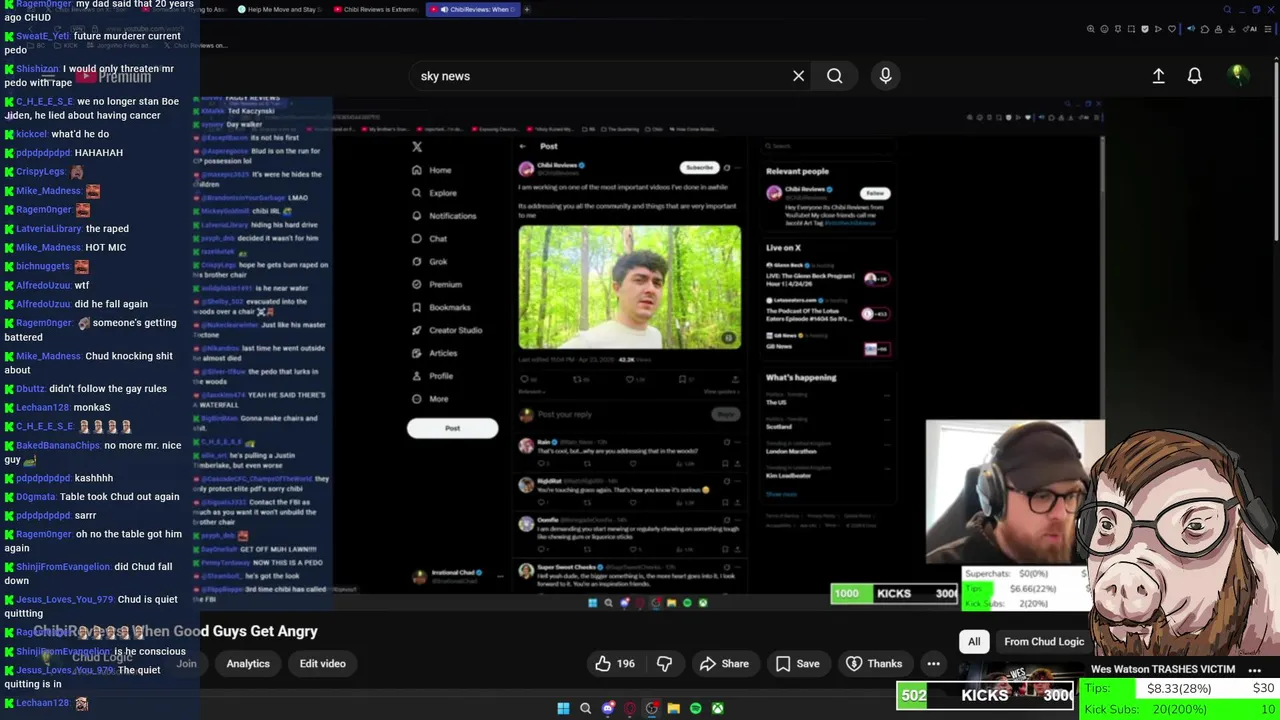This screenshot has width=1280, height=720.
Task: Switch to 'ChibiReviews: When G' browser tab
Action: (x=472, y=10)
